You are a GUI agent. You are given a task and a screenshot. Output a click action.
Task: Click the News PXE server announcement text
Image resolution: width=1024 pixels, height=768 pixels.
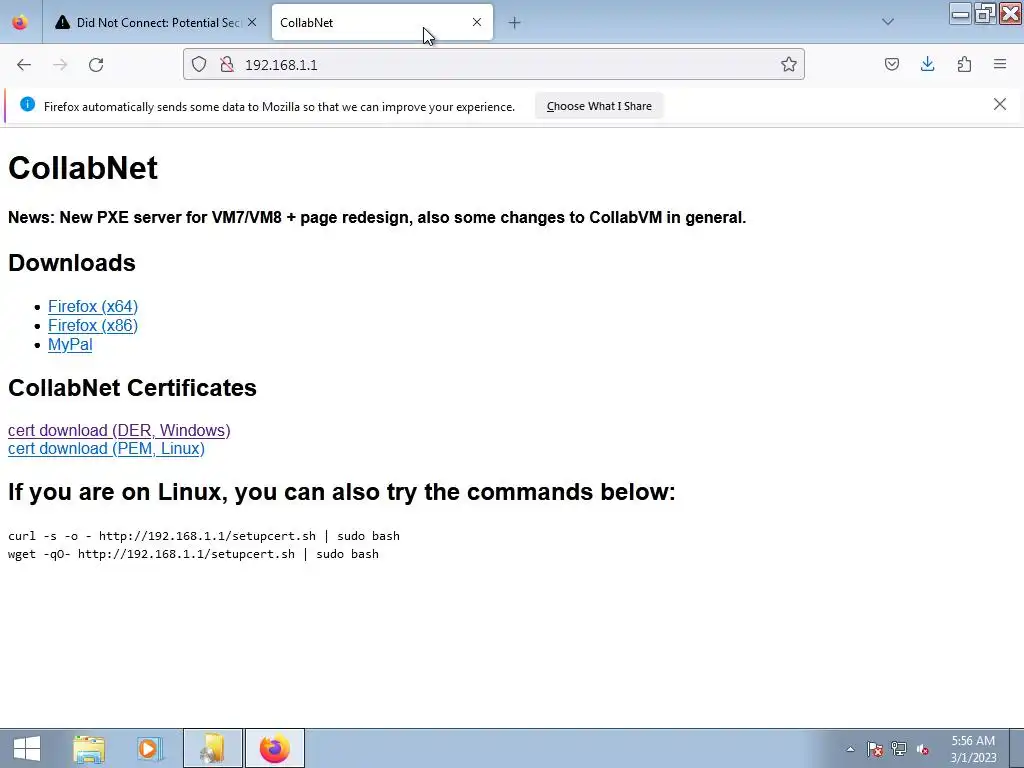coord(377,217)
